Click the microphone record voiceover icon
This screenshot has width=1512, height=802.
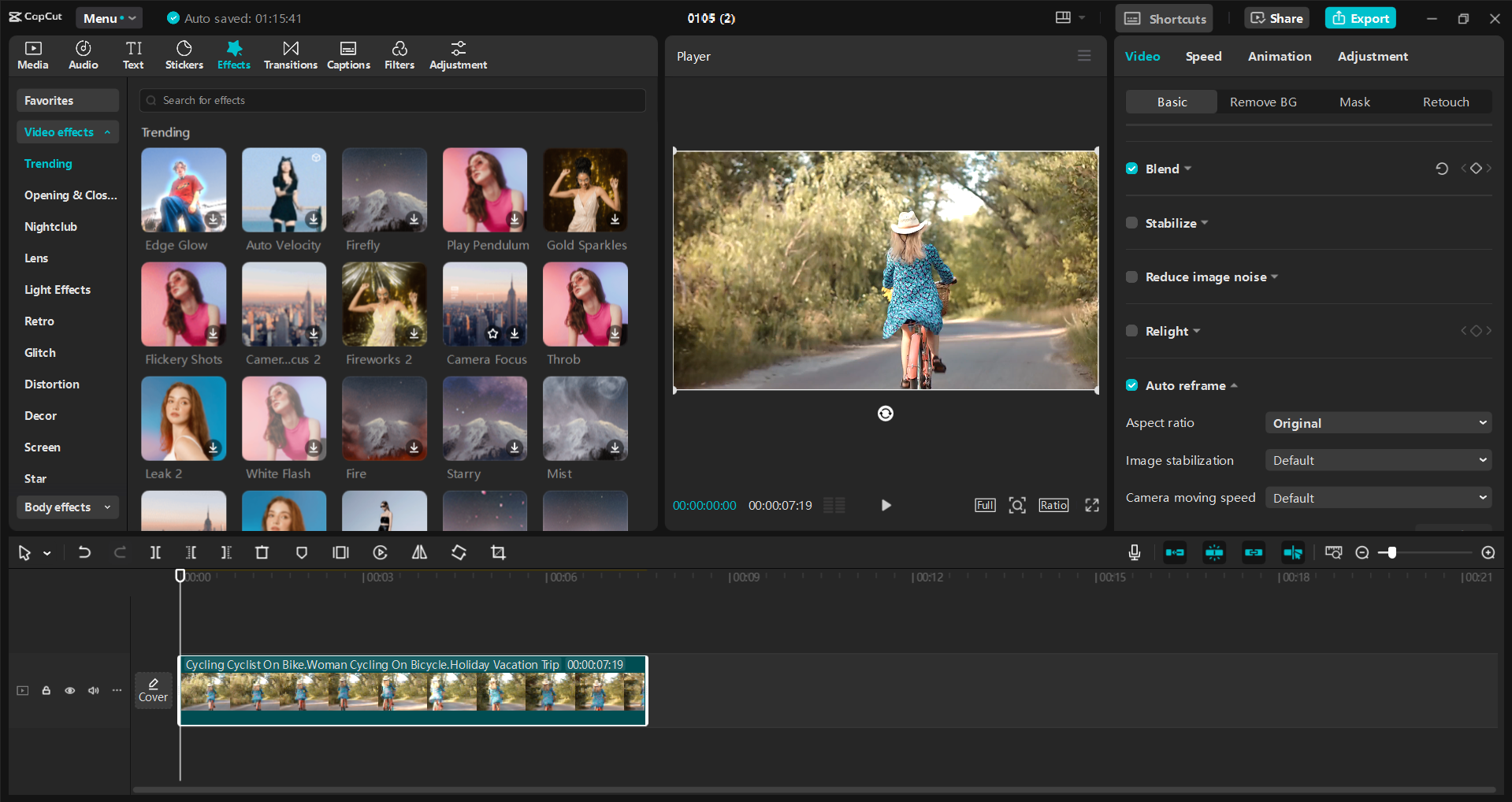pyautogui.click(x=1134, y=553)
